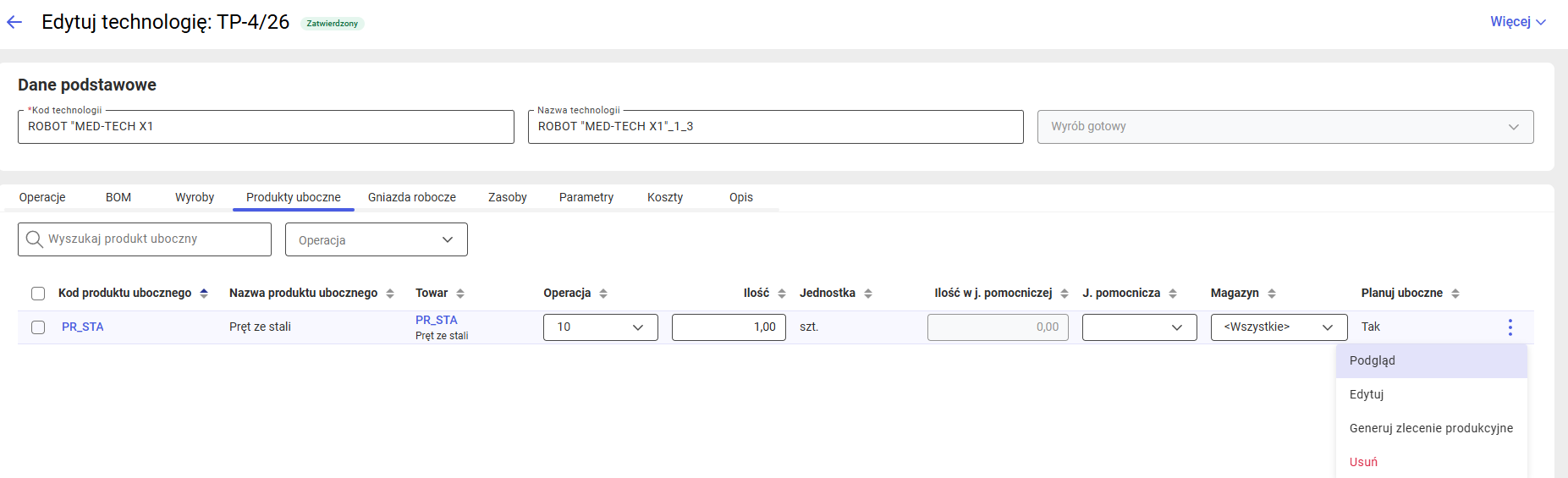Switch to the BOM tab
Screen dimensions: 1568x478
pos(118,197)
